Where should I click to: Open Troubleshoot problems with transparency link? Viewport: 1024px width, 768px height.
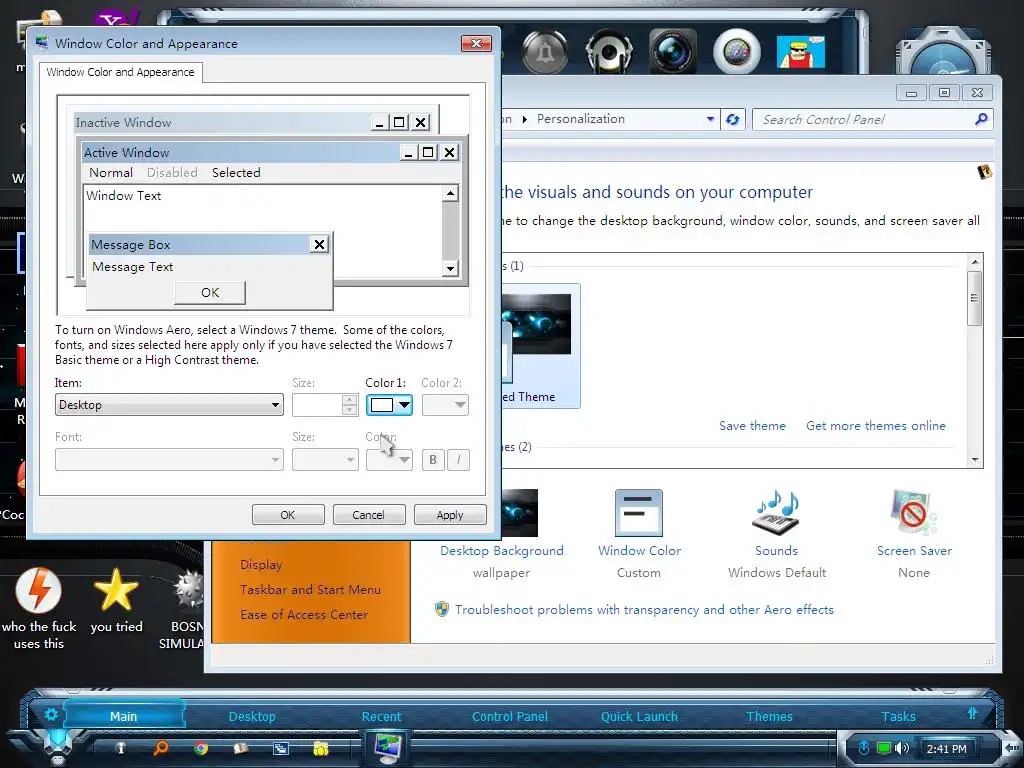pyautogui.click(x=644, y=609)
